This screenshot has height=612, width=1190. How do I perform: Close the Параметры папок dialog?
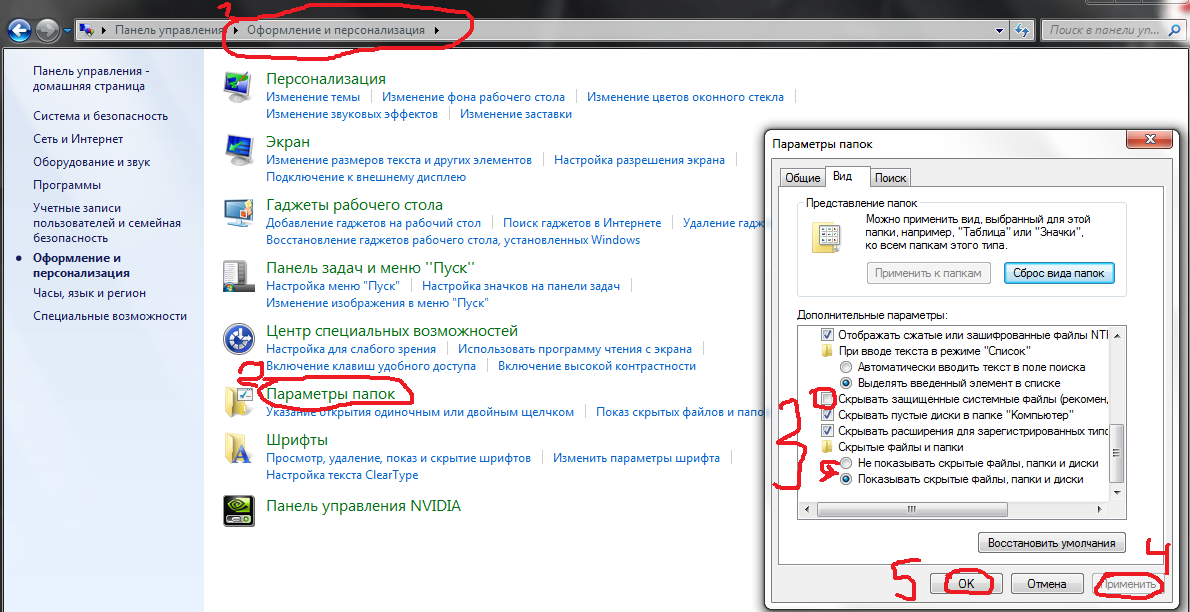tap(1151, 140)
